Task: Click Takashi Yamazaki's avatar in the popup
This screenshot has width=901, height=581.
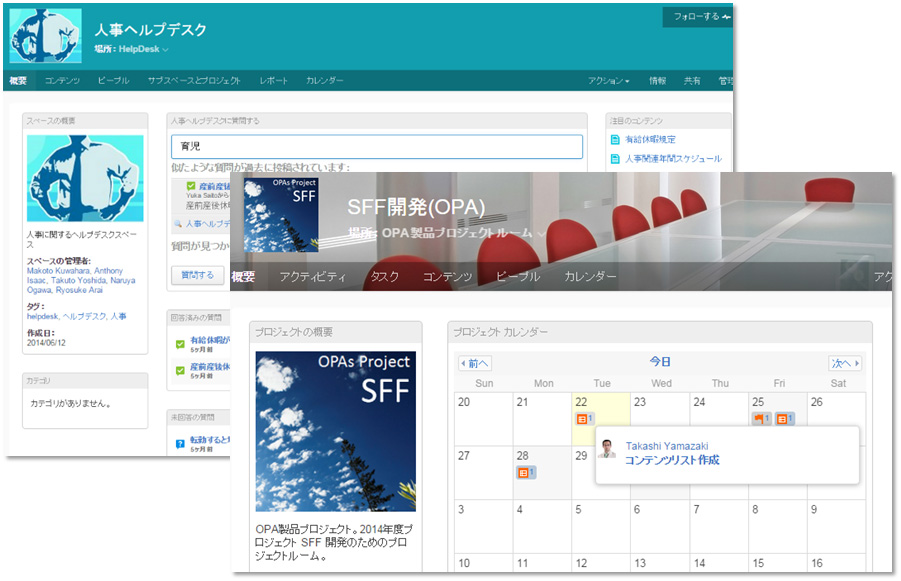Action: tap(608, 449)
